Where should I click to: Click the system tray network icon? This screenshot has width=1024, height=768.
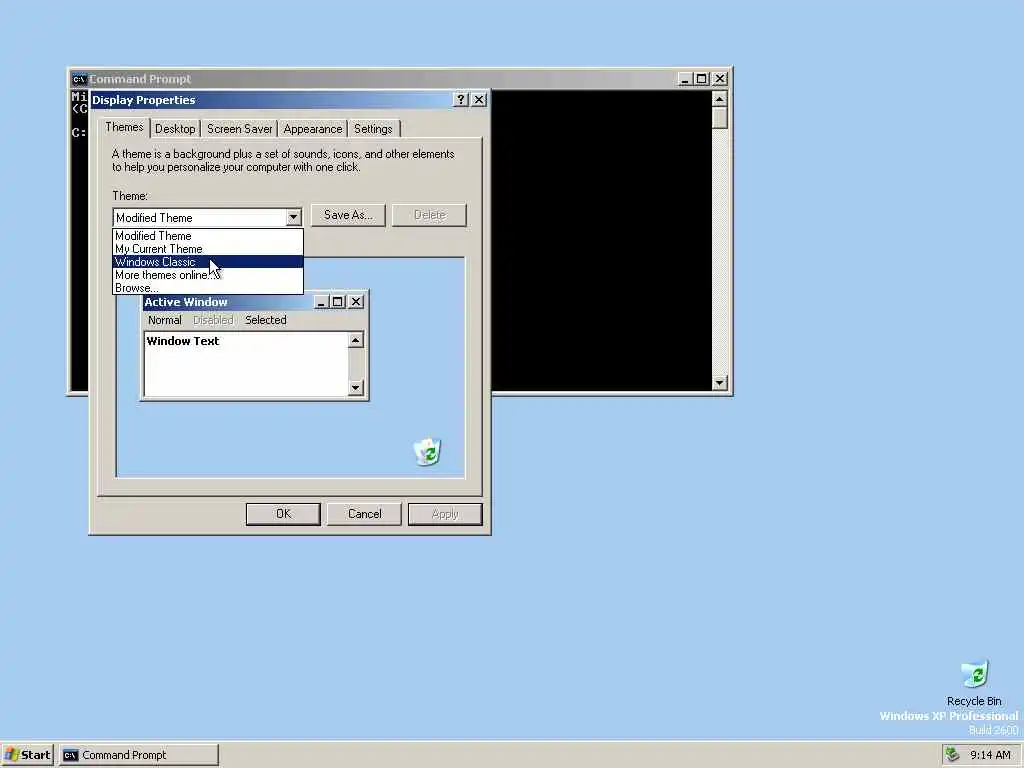tap(952, 754)
